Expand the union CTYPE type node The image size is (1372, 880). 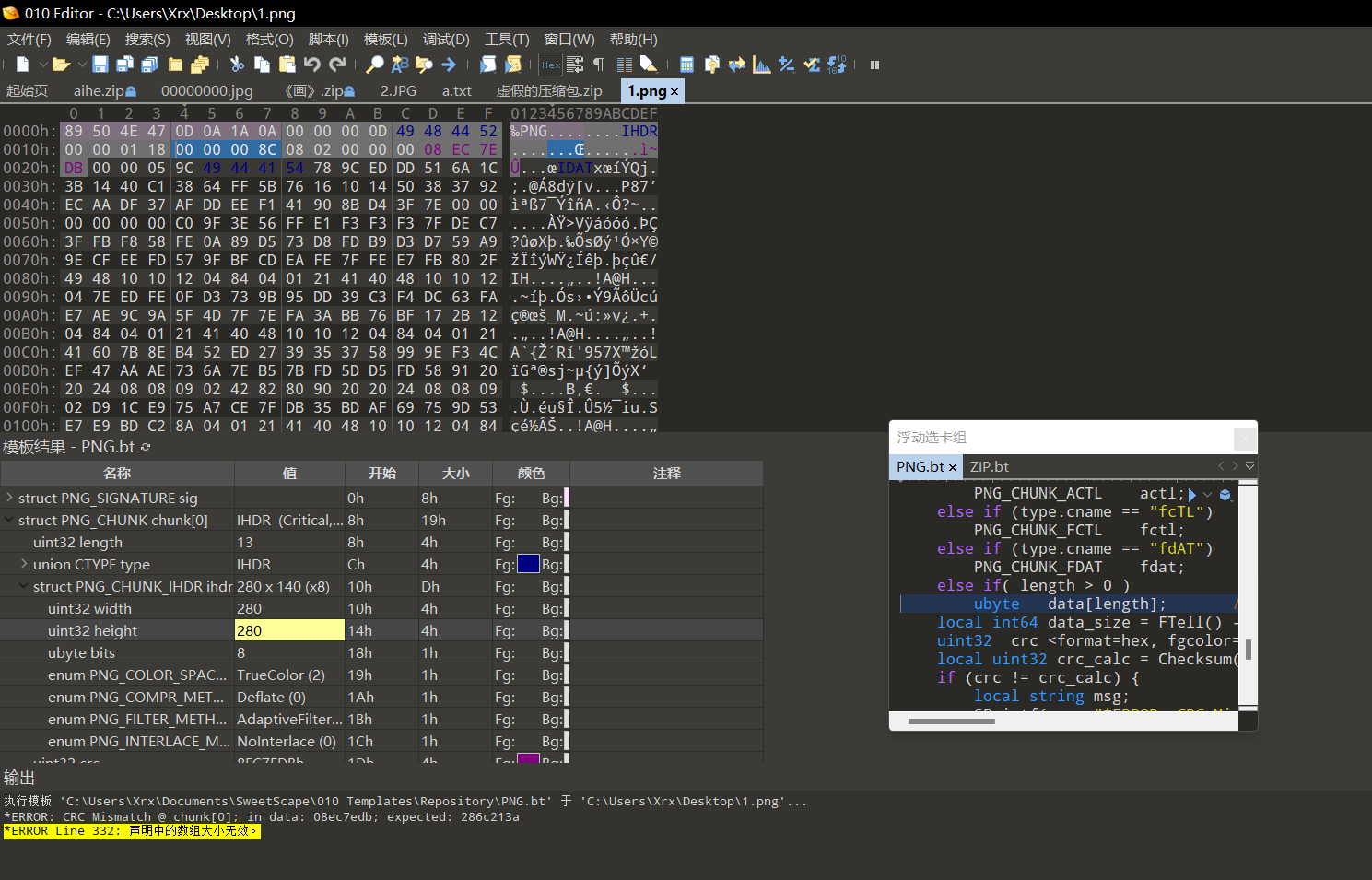tap(24, 564)
